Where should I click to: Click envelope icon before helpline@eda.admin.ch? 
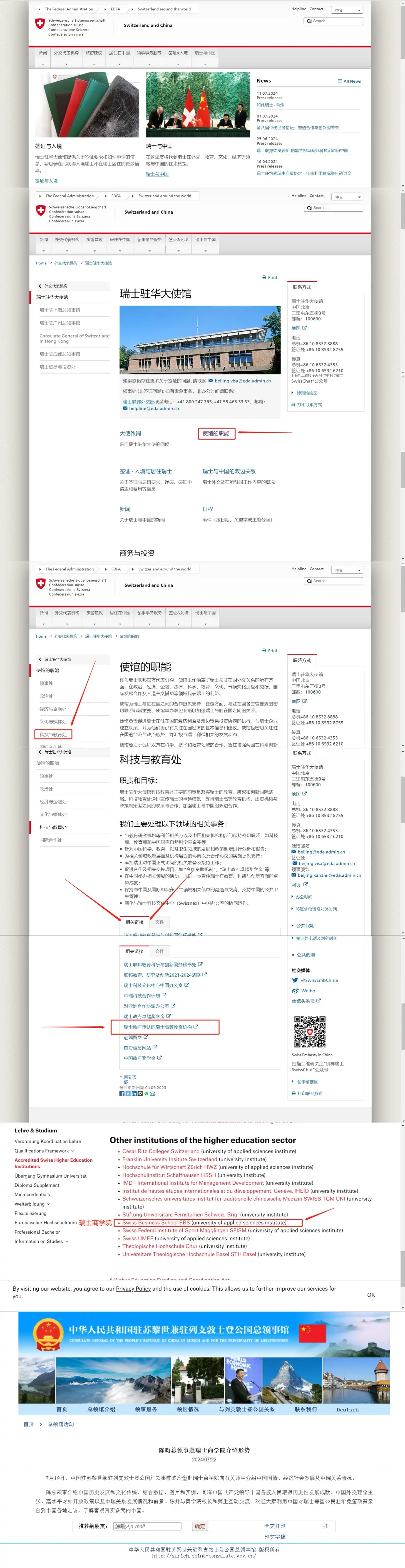pyautogui.click(x=125, y=408)
